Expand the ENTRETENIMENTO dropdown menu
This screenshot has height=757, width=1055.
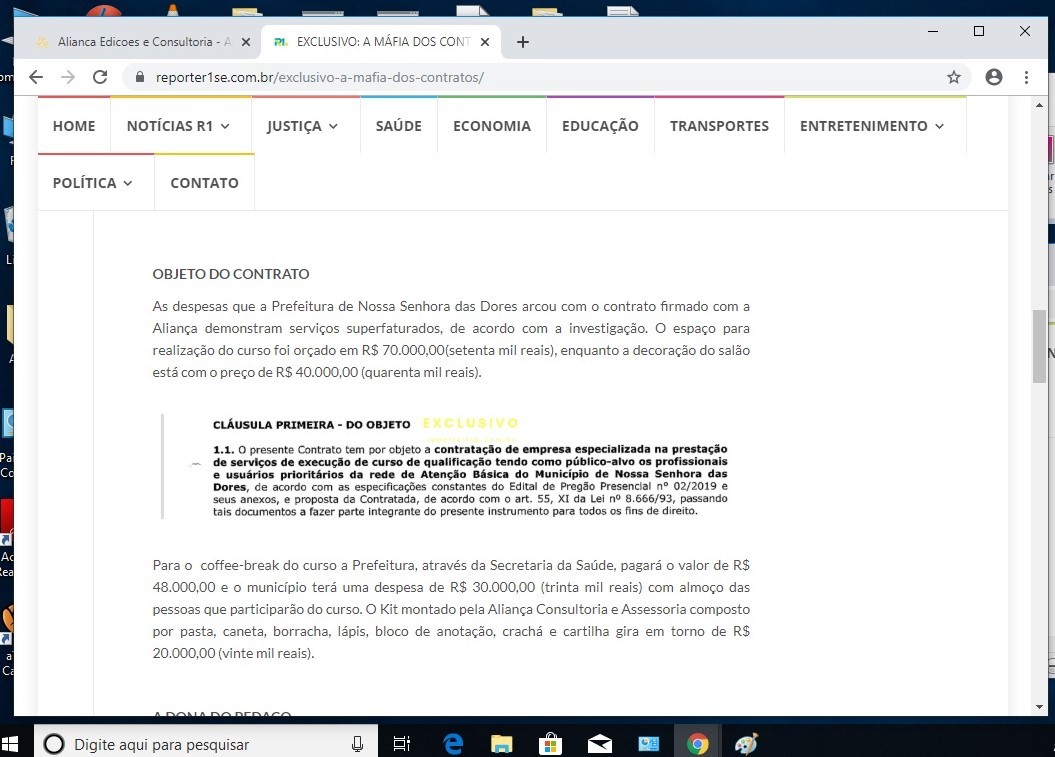pyautogui.click(x=871, y=126)
